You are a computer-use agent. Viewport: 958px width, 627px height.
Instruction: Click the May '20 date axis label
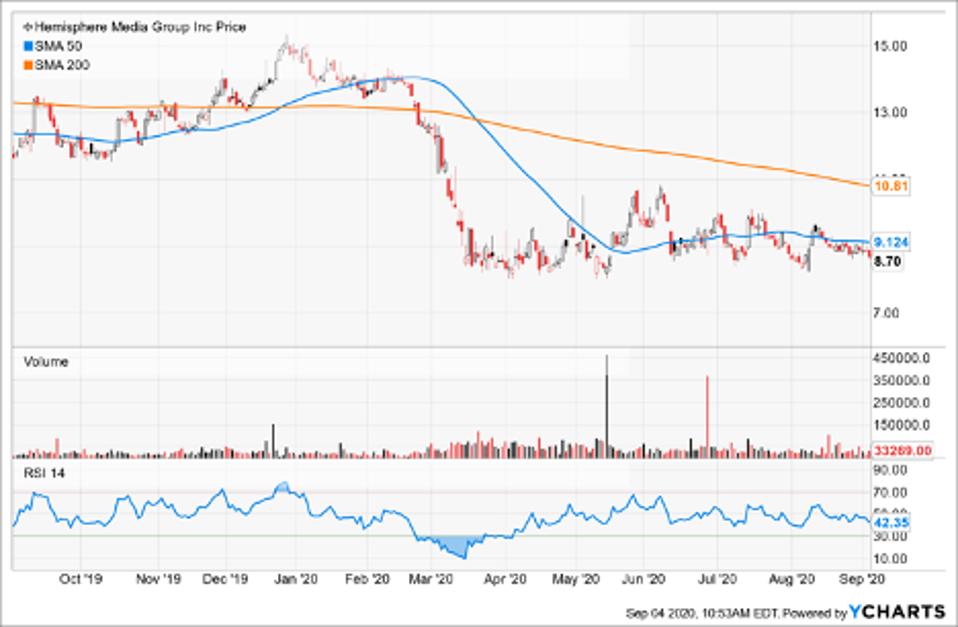[576, 579]
